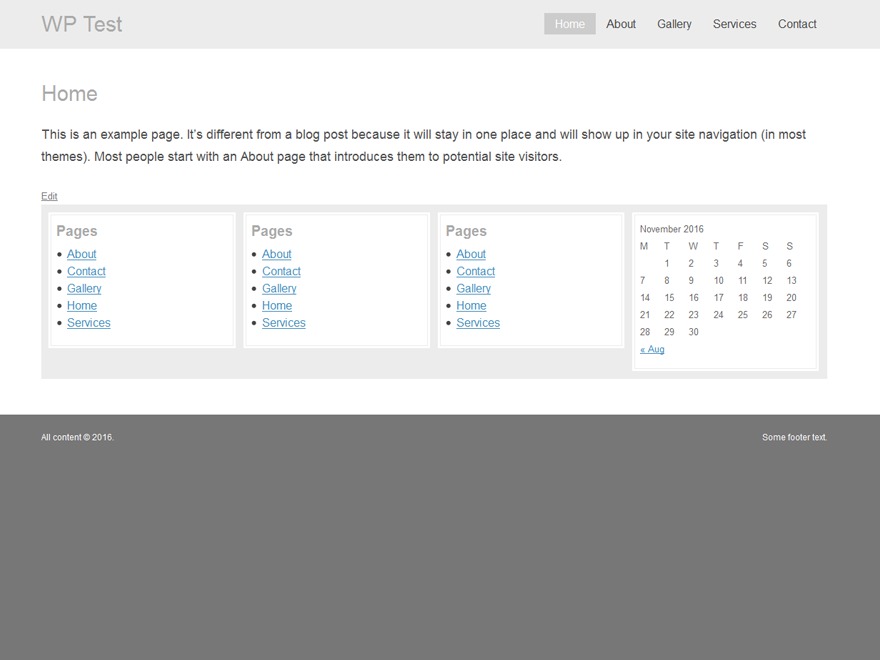Click day 25 in the calendar

(x=742, y=315)
